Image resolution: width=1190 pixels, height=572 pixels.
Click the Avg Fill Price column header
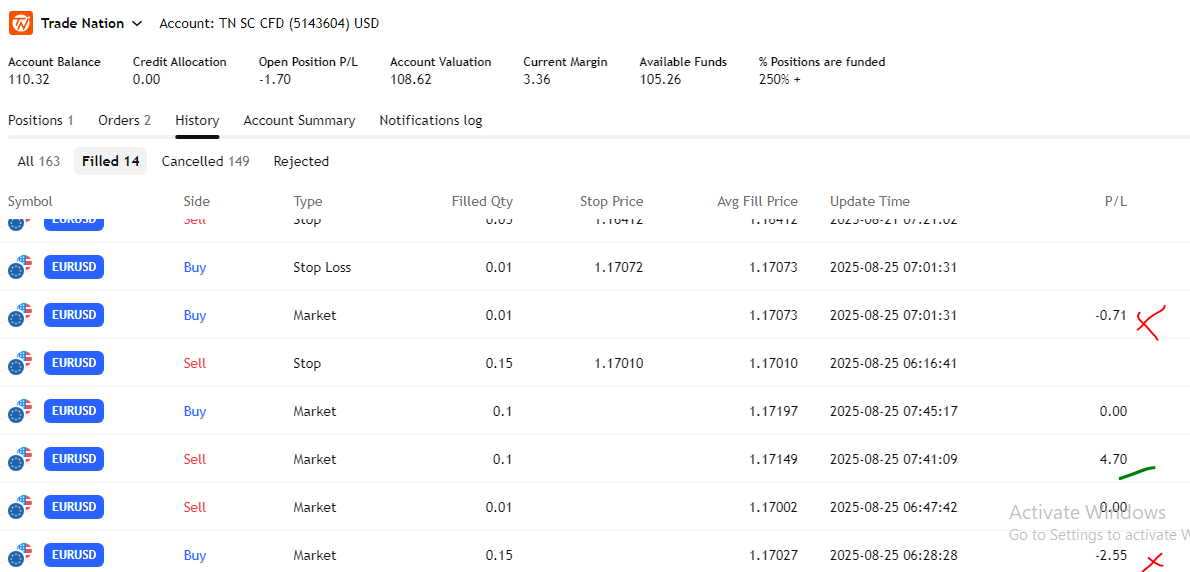pos(757,201)
